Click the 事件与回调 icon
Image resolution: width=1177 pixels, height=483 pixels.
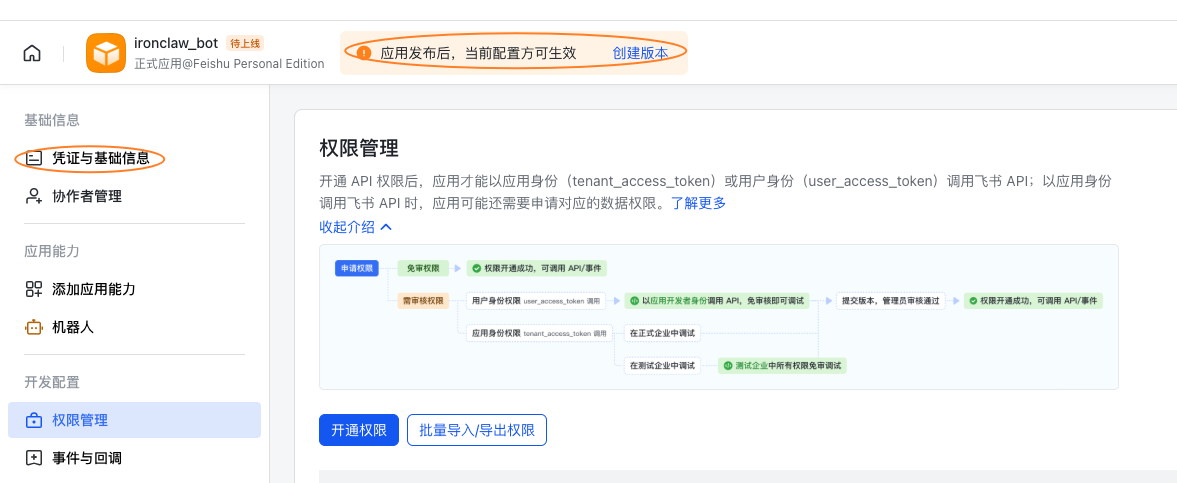33,458
